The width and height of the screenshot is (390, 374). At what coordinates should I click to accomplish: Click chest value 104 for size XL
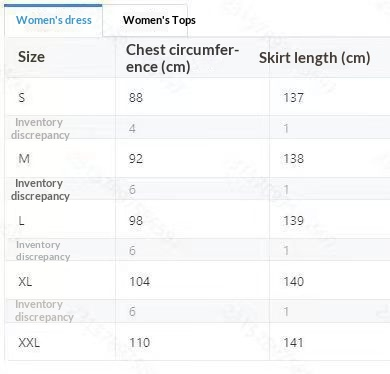pyautogui.click(x=140, y=282)
